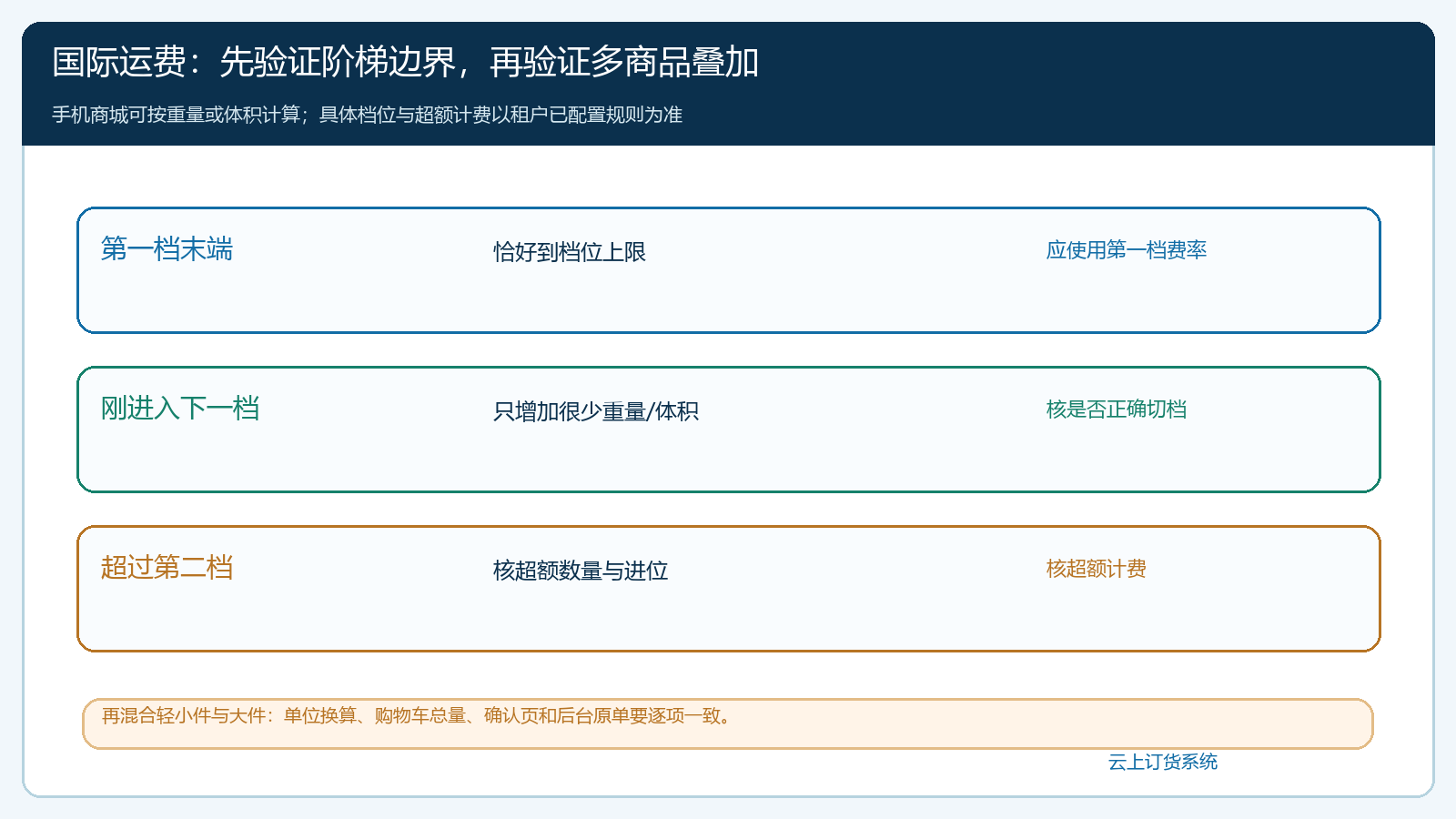
Task: Click the text 核超额计费
Action: [1097, 569]
